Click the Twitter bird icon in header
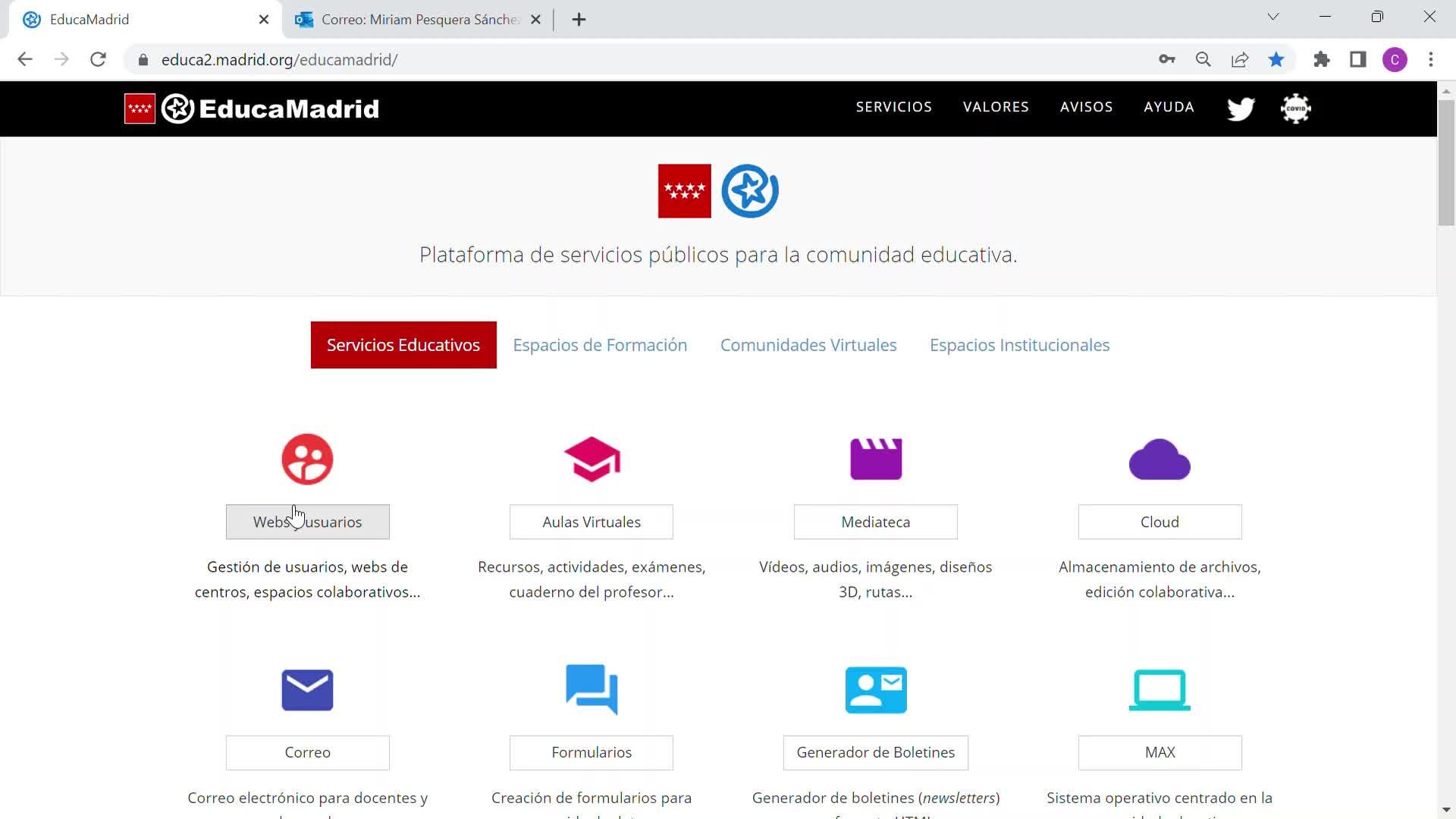The height and width of the screenshot is (819, 1456). pyautogui.click(x=1241, y=108)
